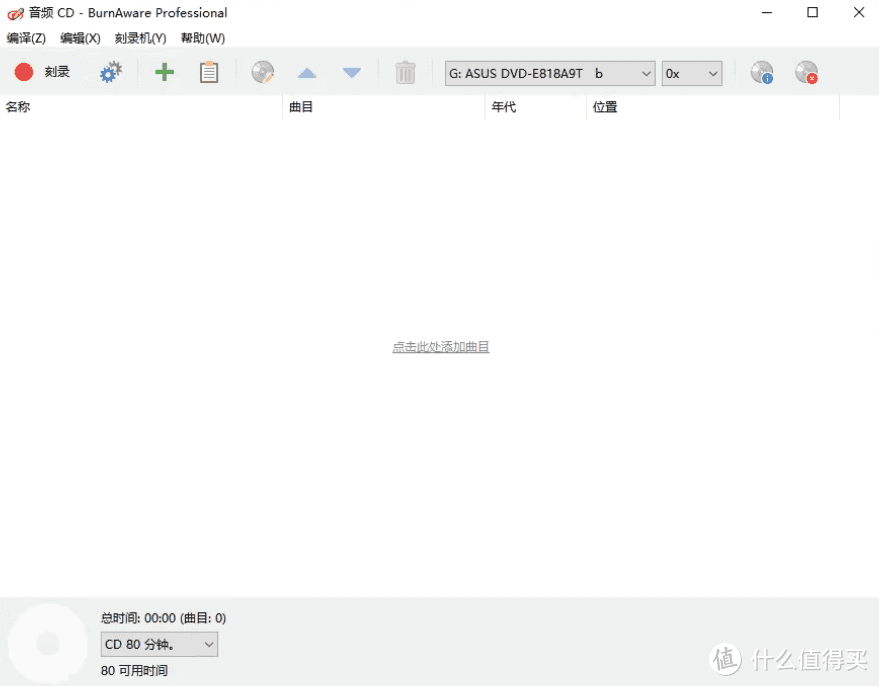Open the CD 80 分钟 disc size dropdown
This screenshot has width=879, height=686.
[x=159, y=645]
